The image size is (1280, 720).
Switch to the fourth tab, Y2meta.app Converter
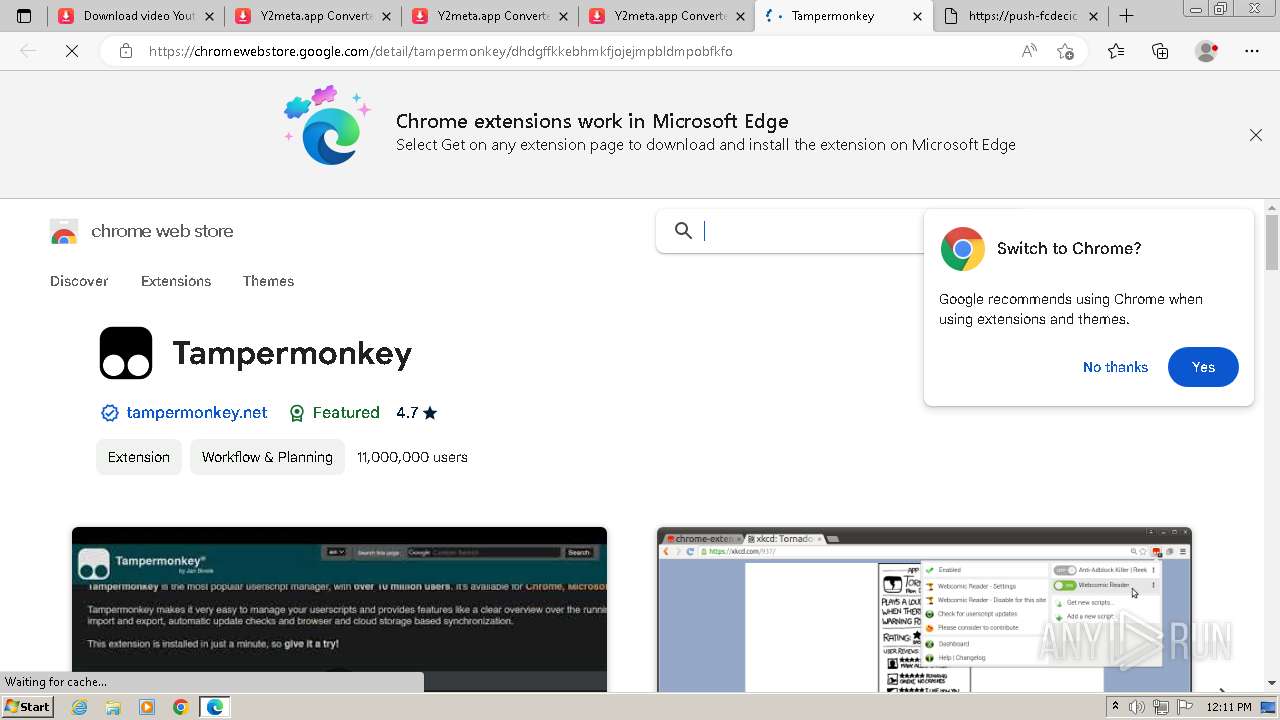pyautogui.click(x=667, y=16)
